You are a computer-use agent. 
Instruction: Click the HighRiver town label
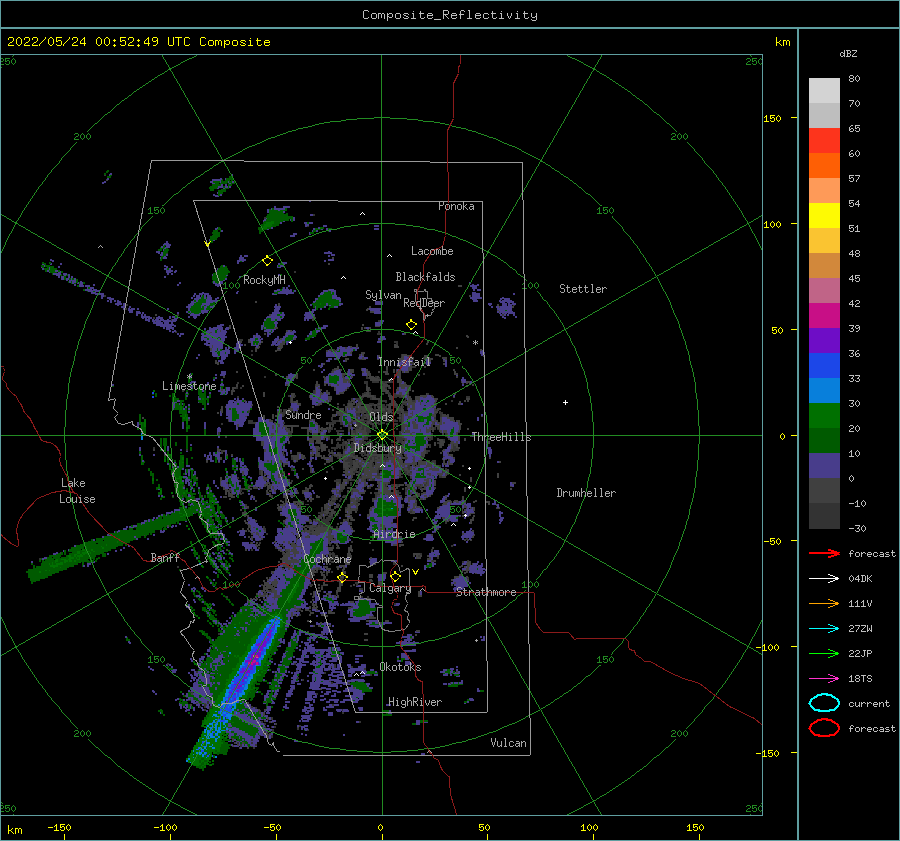pyautogui.click(x=415, y=702)
